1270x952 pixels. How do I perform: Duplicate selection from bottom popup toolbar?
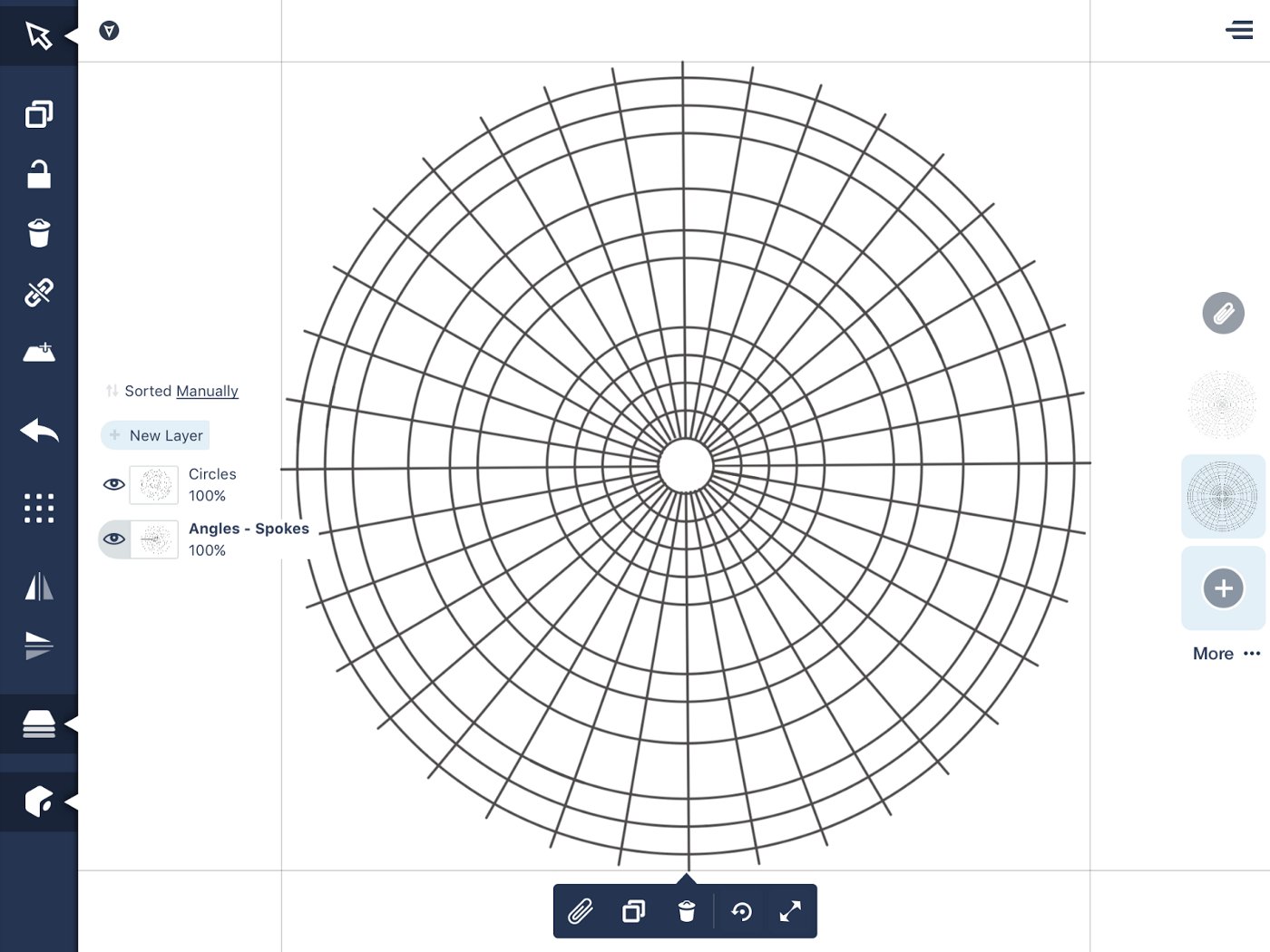pyautogui.click(x=634, y=911)
